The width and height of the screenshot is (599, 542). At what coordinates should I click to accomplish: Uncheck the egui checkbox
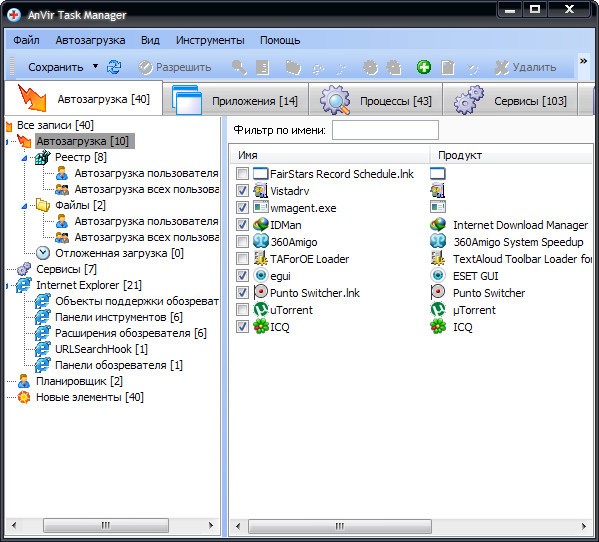point(242,275)
